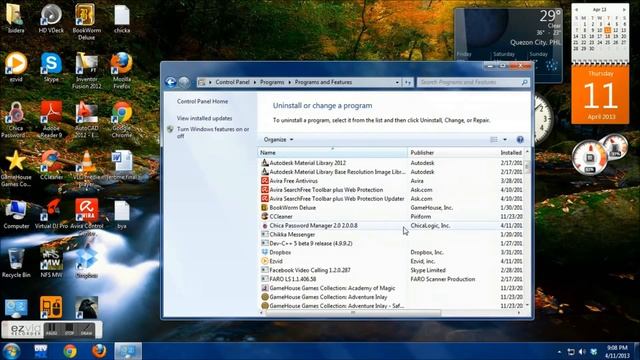Open CCleaner desktop shortcut
The width and height of the screenshot is (640, 360).
tap(51, 165)
